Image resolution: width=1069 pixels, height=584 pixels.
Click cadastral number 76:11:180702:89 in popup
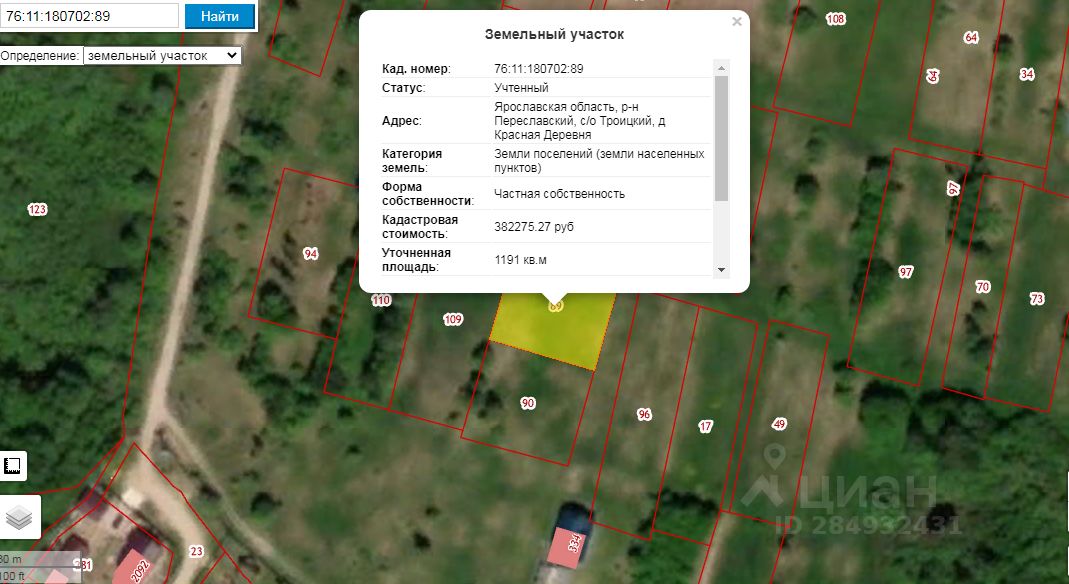539,69
